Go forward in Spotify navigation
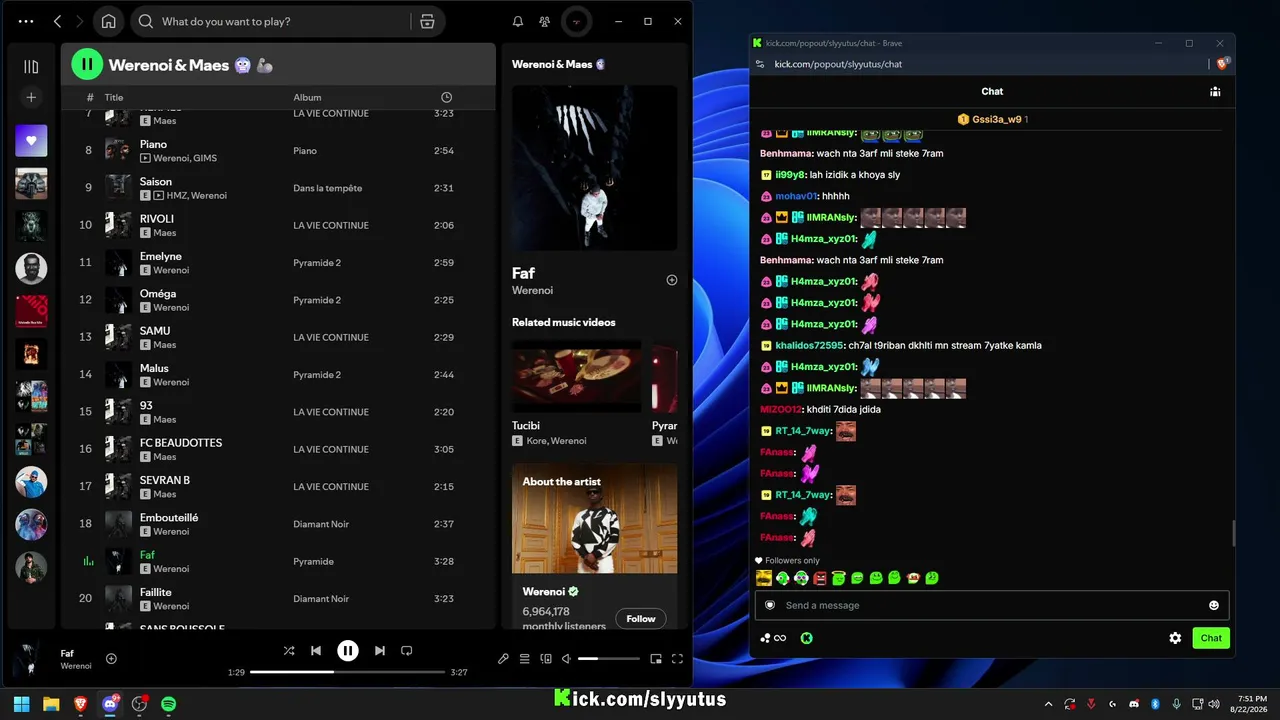 [x=80, y=21]
